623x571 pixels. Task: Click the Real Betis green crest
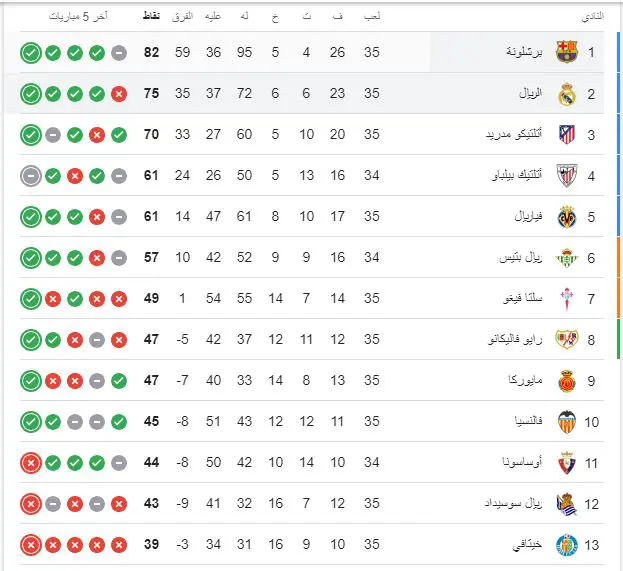567,257
